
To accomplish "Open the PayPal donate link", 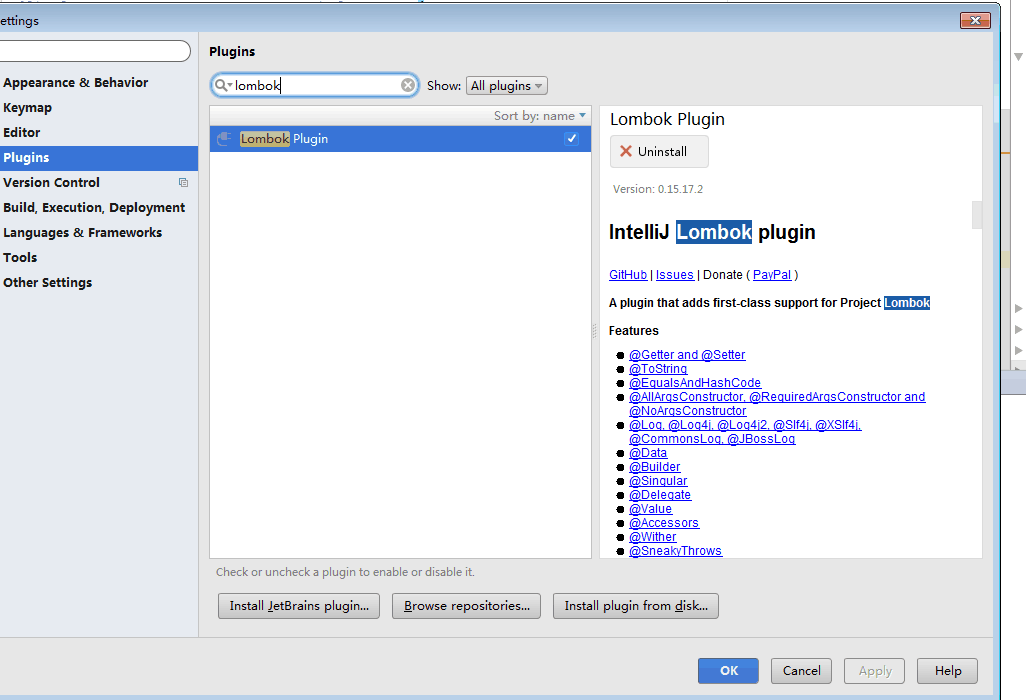I will (772, 275).
